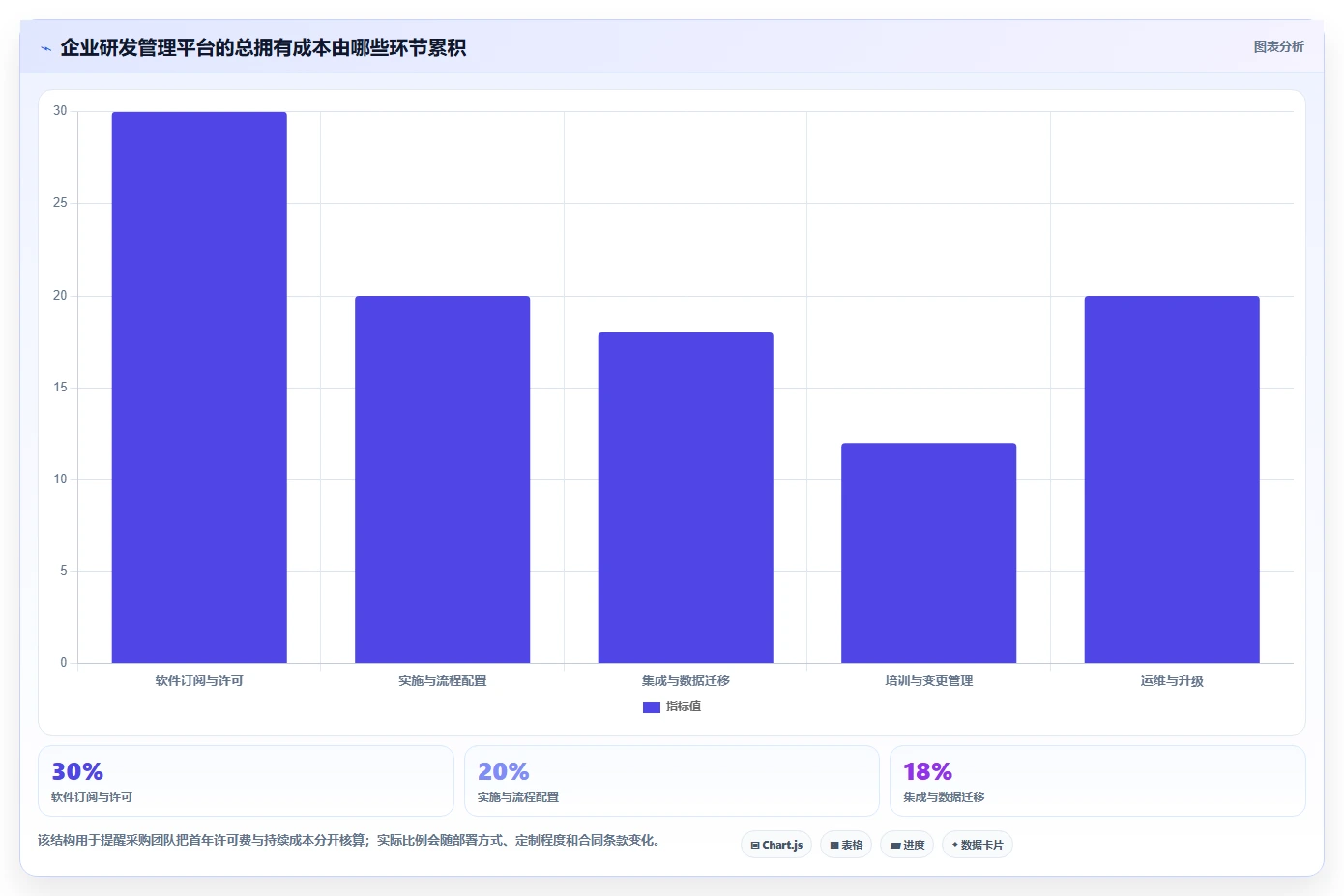Click the 图表分析 label in the header

[x=1278, y=46]
